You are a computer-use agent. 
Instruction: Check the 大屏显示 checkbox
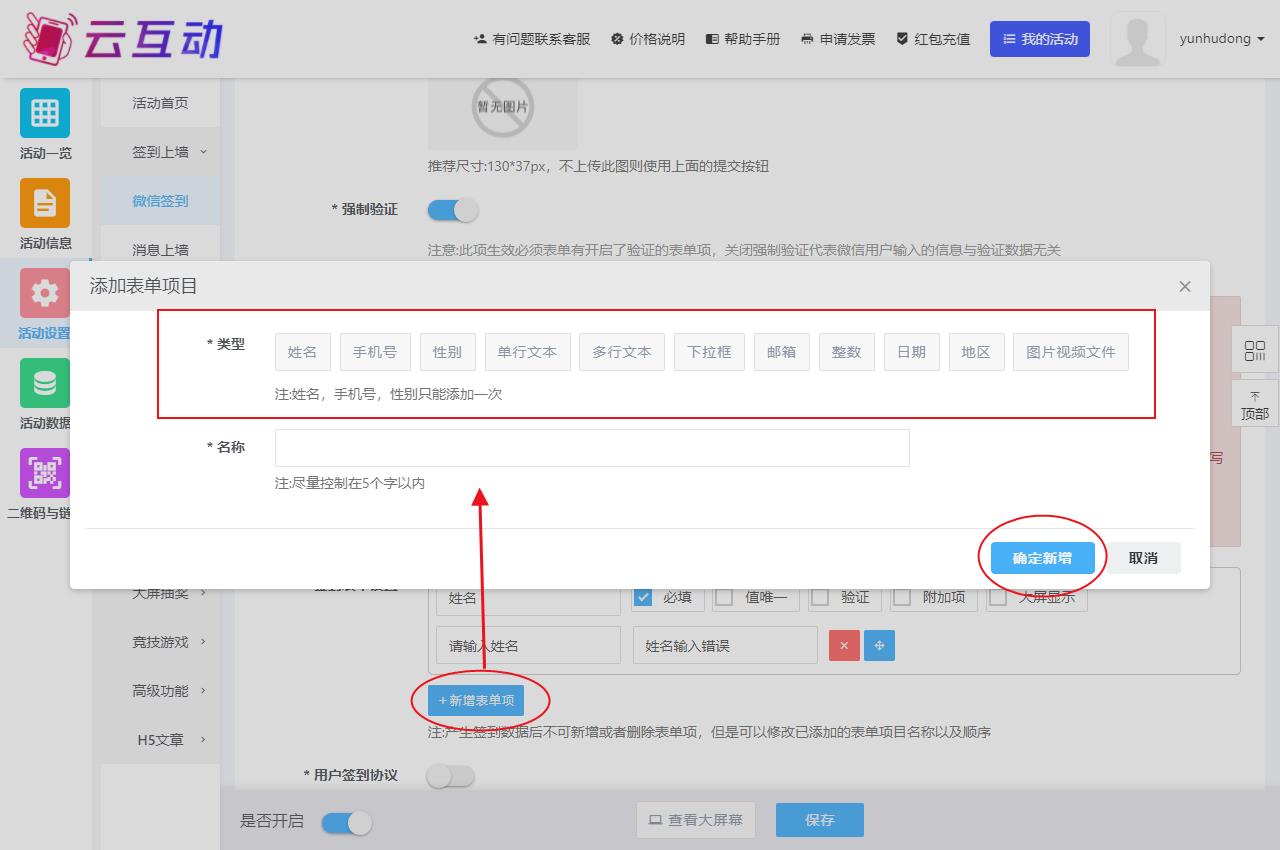998,597
